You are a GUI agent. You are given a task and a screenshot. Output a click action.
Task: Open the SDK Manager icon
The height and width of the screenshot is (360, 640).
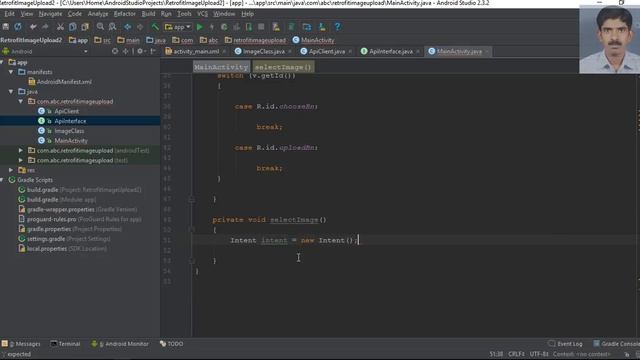coord(322,27)
